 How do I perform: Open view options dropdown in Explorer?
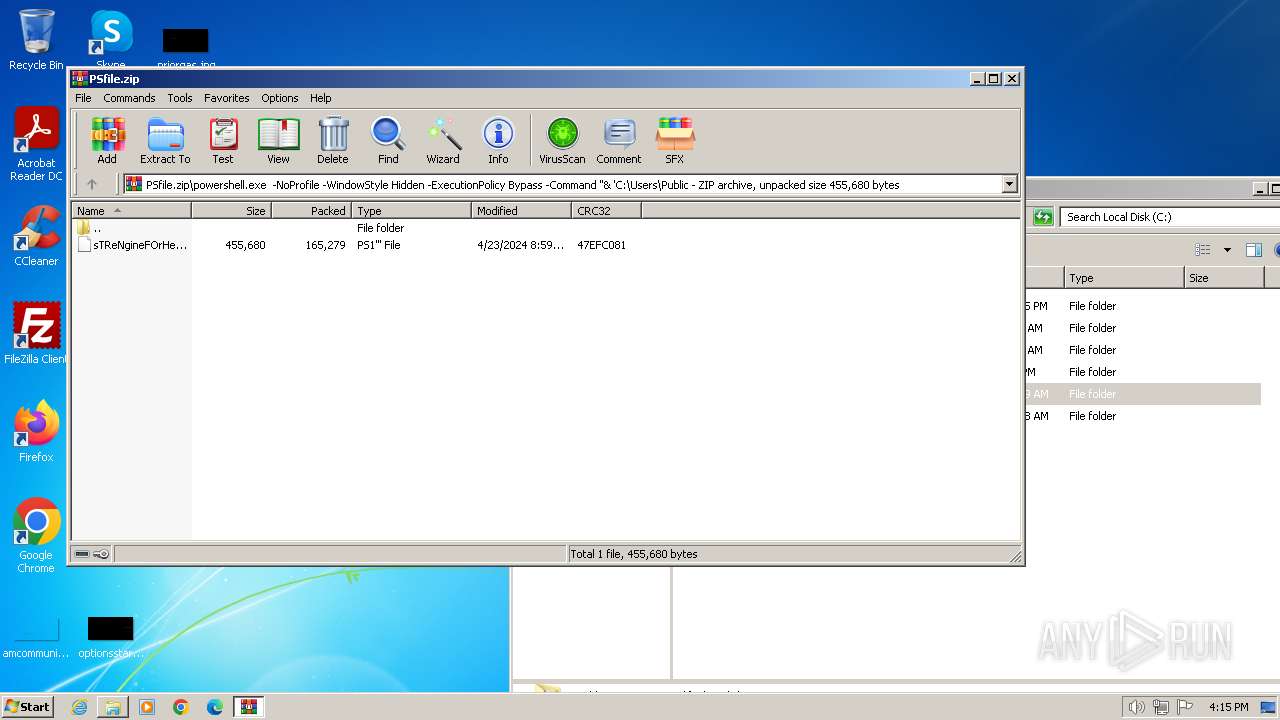point(1227,250)
